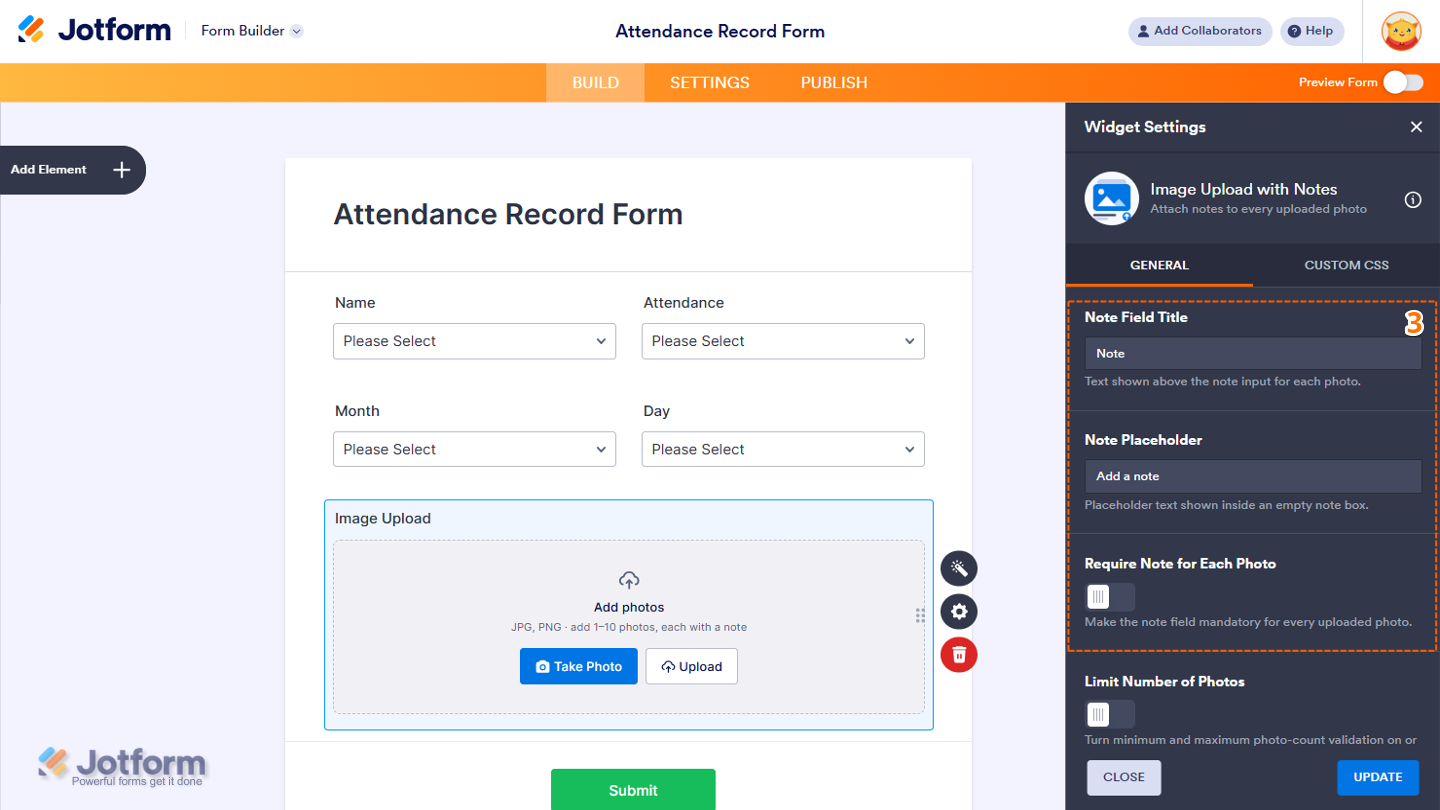Click the Image Upload with Notes widget icon
Screen dimensions: 1440x810
(x=1112, y=198)
